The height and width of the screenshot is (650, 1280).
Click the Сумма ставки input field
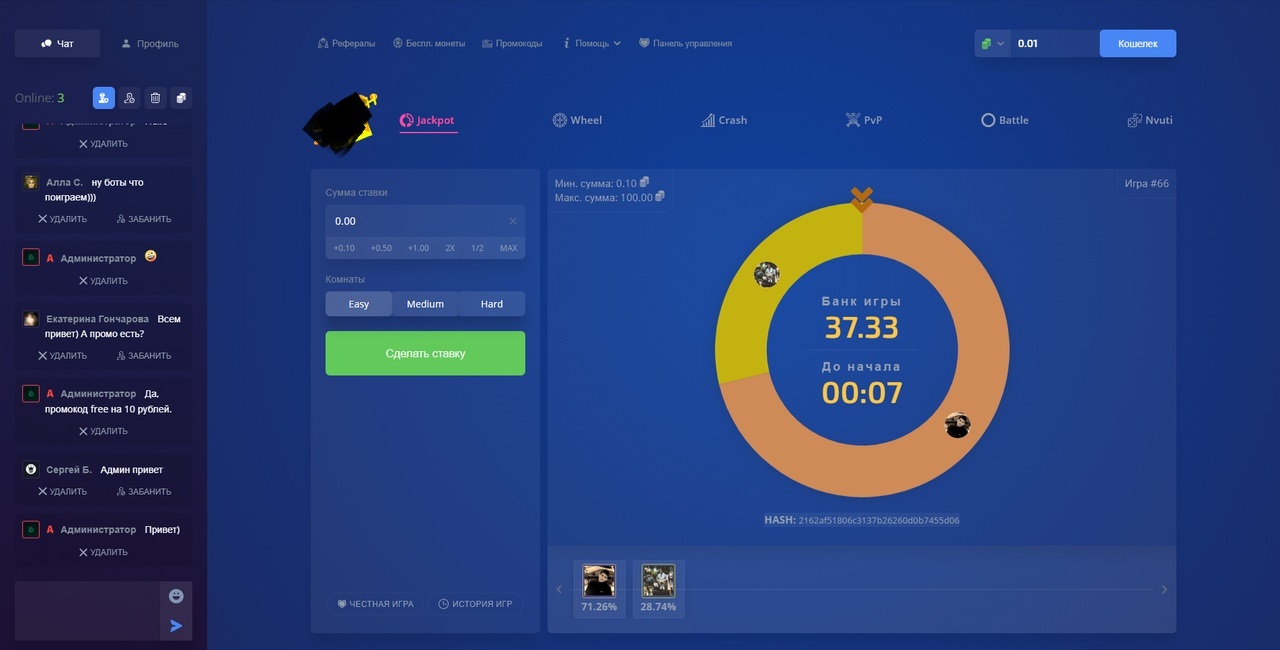[415, 221]
